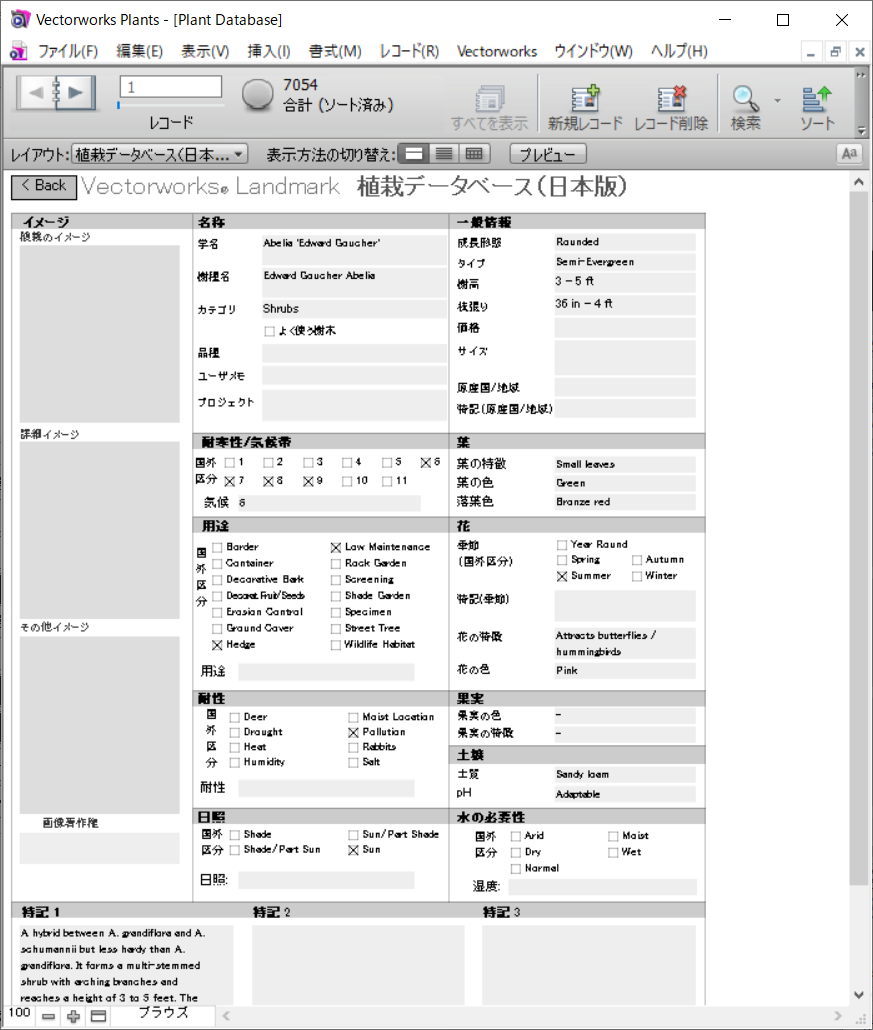The height and width of the screenshot is (1030, 873).
Task: Switch to list view icon
Action: 444,154
